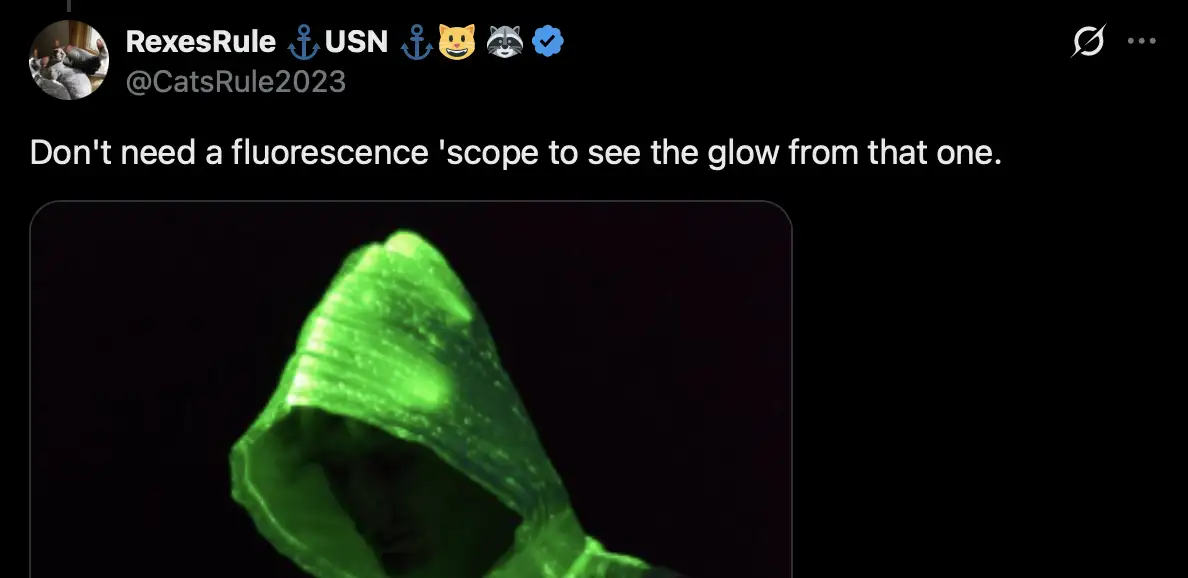Click the thread connector line above avatar
This screenshot has height=578, width=1188.
[69, 6]
